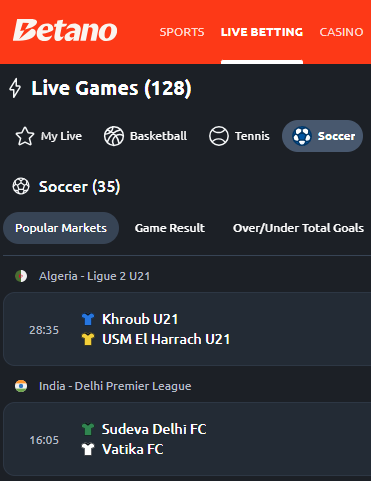Click the green Sudeva Delhi FC jersey icon
This screenshot has height=481, width=371.
tap(88, 429)
